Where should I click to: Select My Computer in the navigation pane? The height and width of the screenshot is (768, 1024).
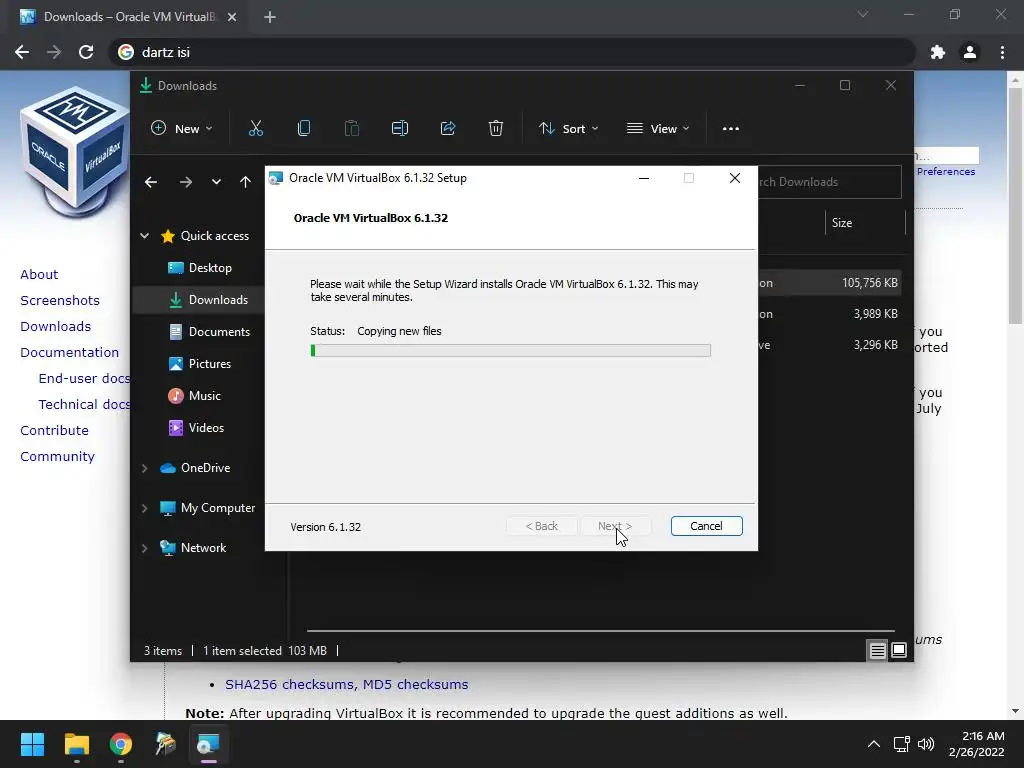[x=208, y=508]
